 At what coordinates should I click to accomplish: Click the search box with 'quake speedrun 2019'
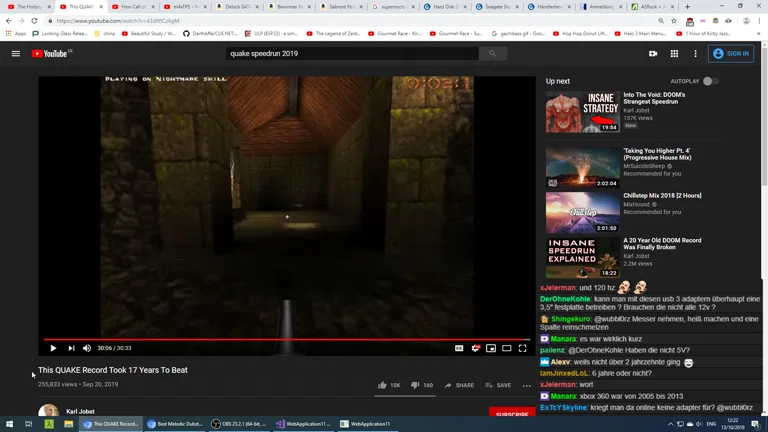pyautogui.click(x=352, y=53)
